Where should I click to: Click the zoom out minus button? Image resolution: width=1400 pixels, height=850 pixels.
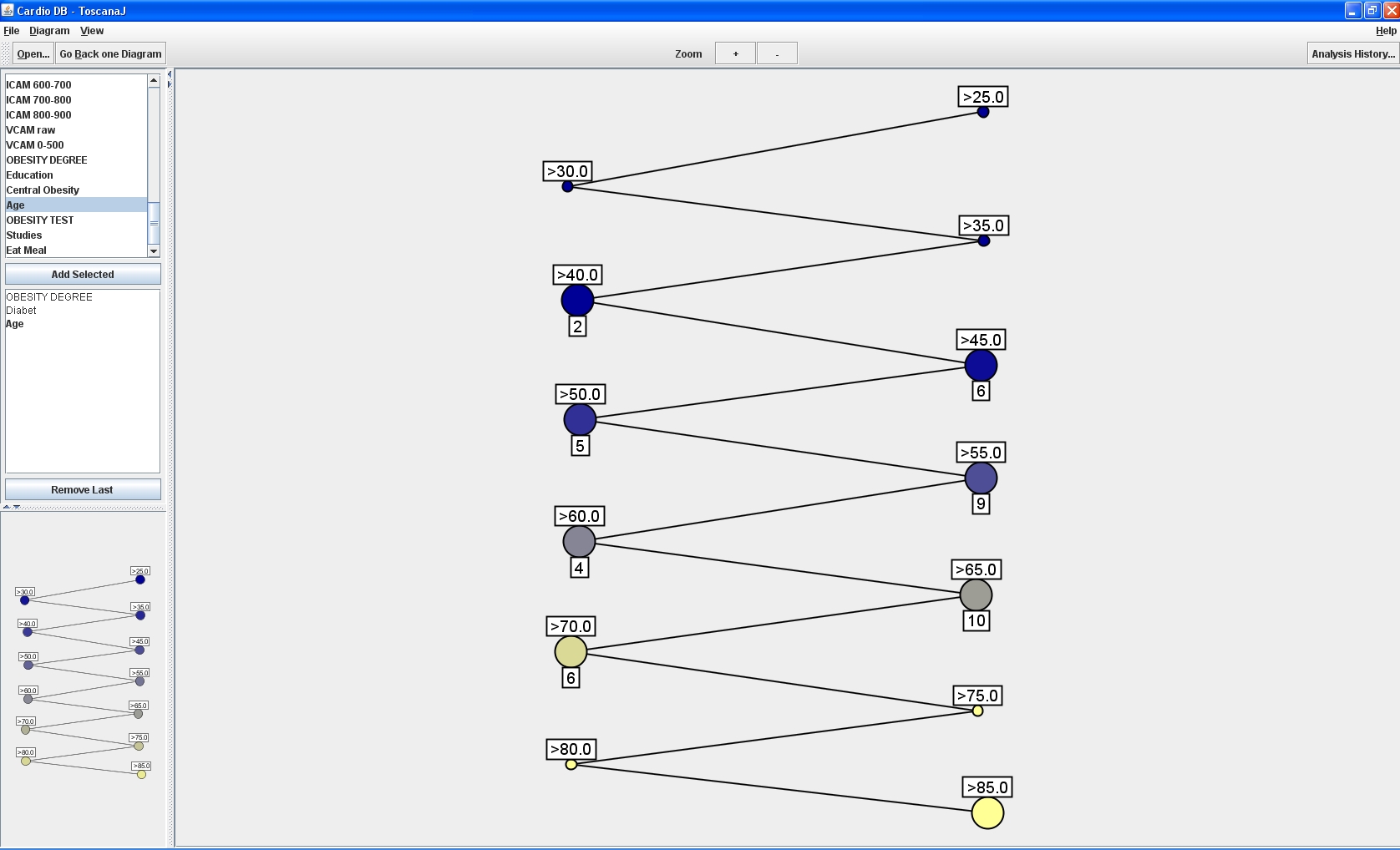coord(777,53)
